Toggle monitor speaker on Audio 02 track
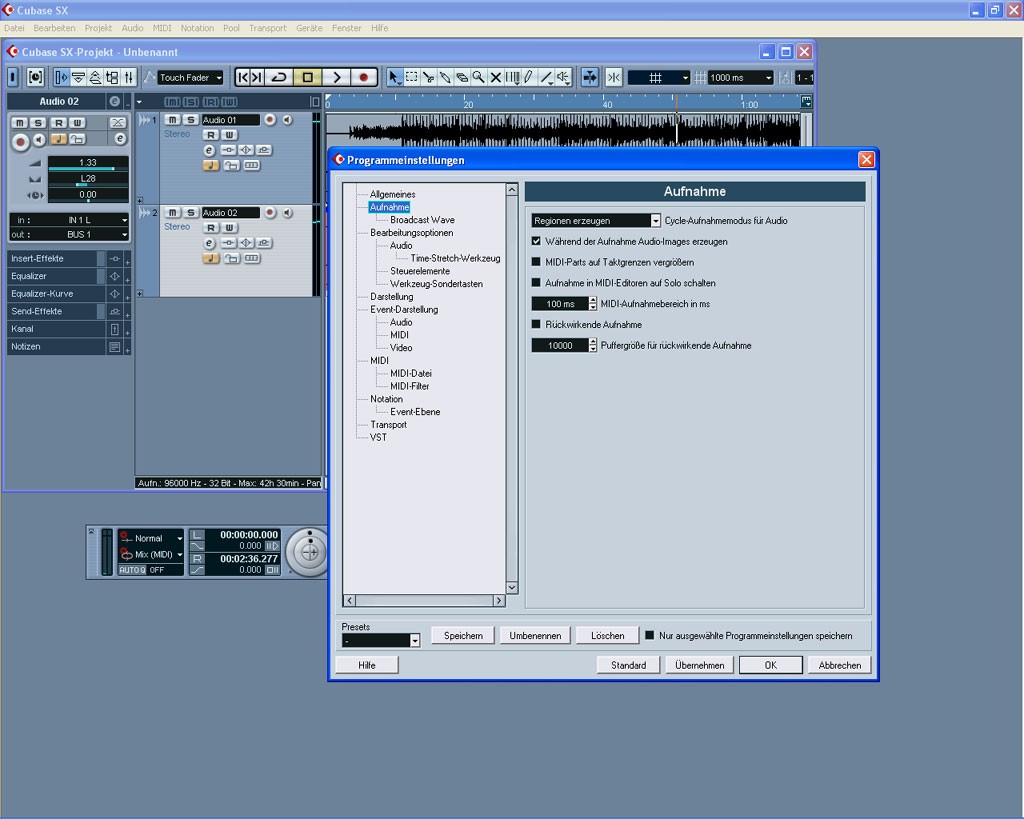The height and width of the screenshot is (819, 1024). click(x=287, y=212)
